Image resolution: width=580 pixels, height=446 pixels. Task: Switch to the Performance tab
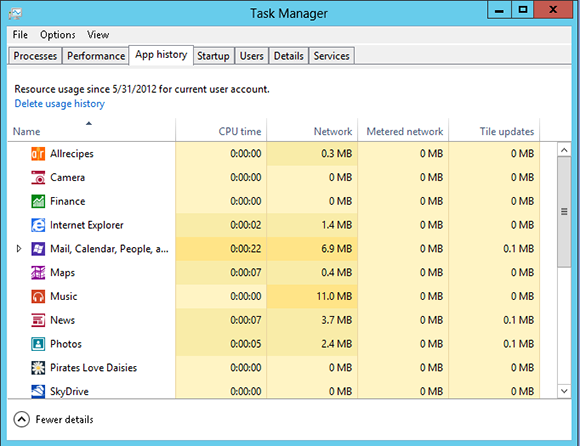pyautogui.click(x=96, y=56)
